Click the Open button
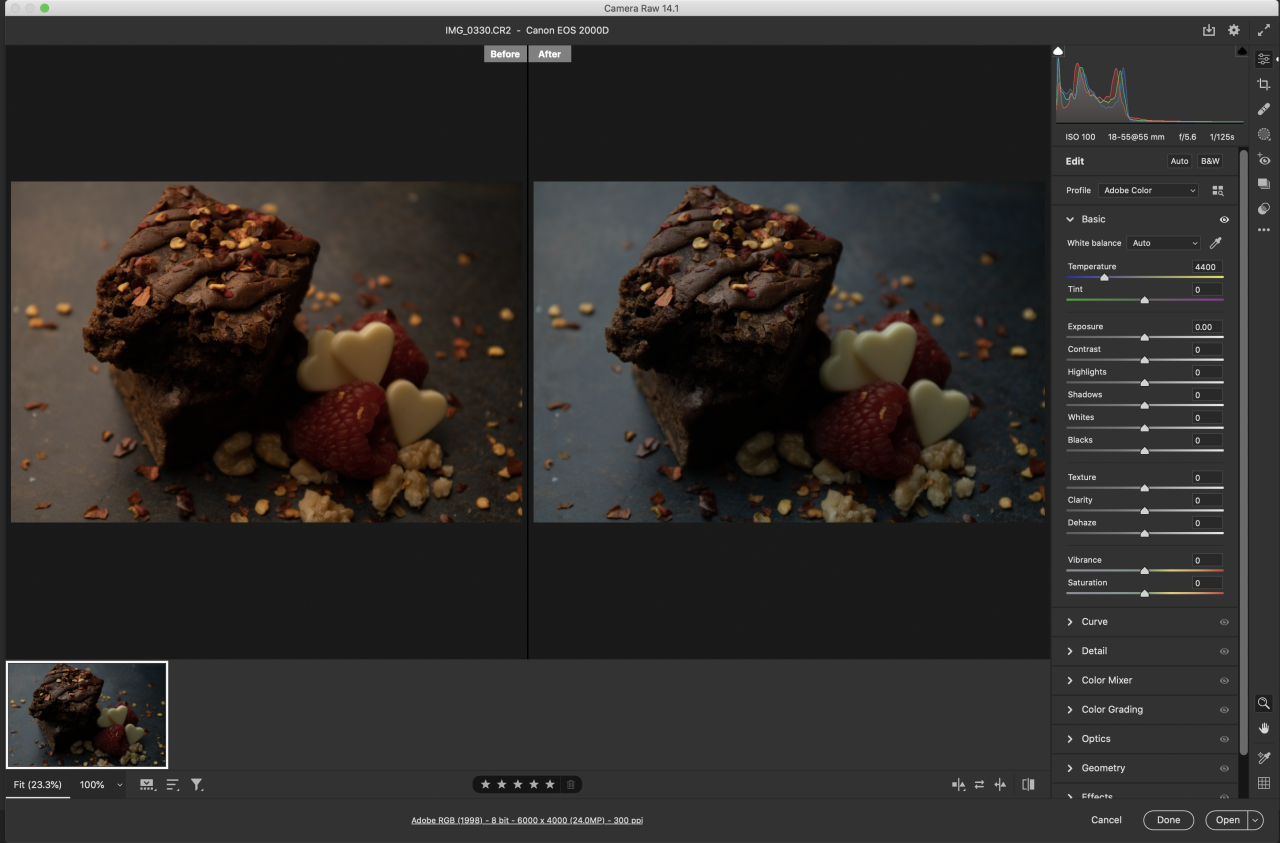 pos(1227,820)
